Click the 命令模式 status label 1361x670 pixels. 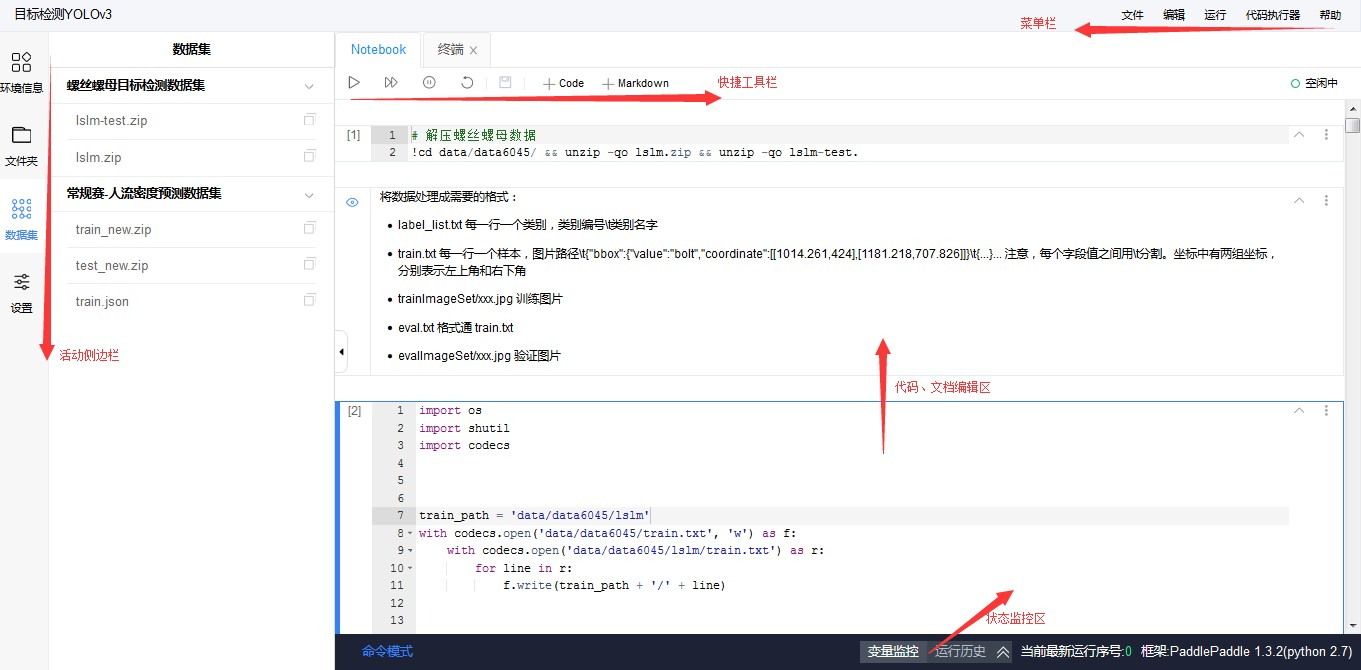tap(387, 651)
